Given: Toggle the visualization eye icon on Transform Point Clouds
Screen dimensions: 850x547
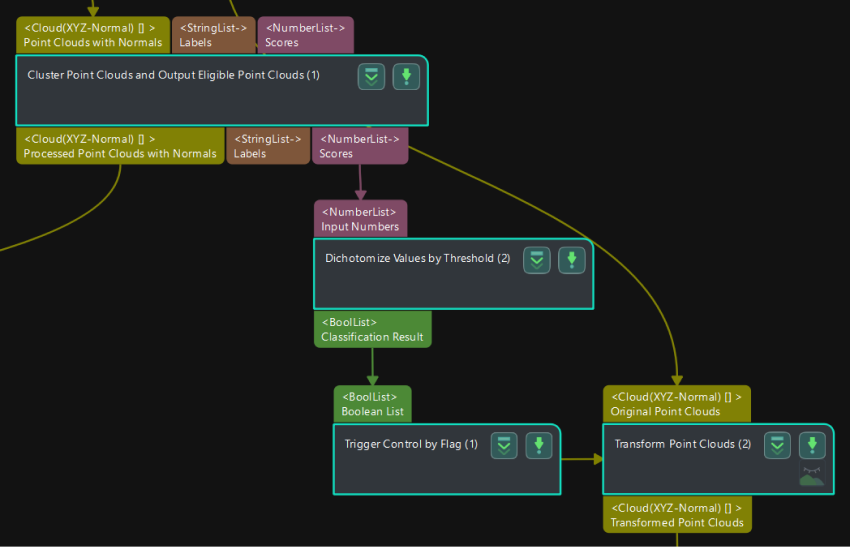Looking at the screenshot, I should tap(812, 475).
